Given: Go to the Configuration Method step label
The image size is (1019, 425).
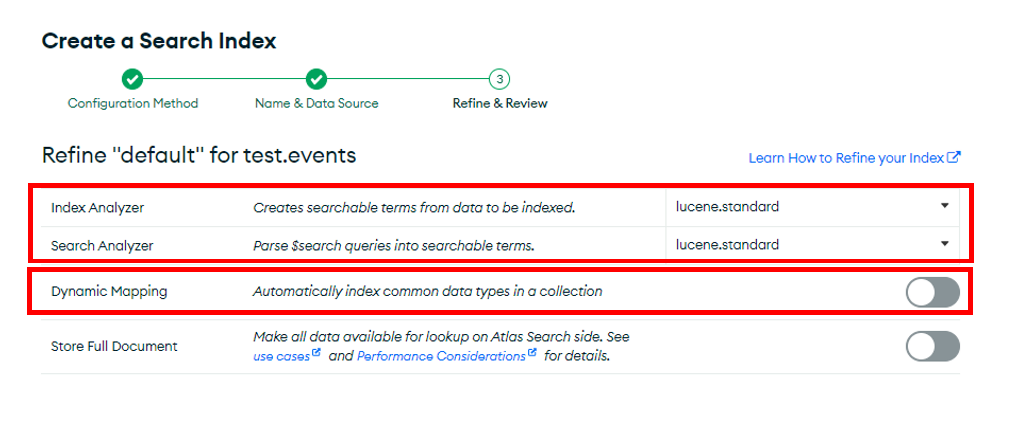Looking at the screenshot, I should (x=133, y=103).
